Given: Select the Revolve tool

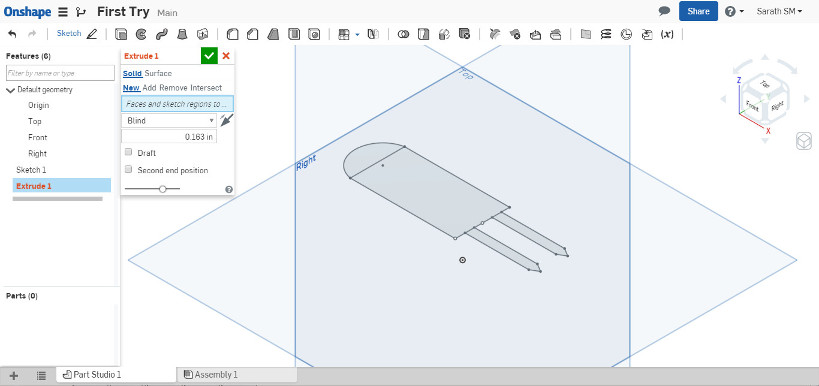Looking at the screenshot, I should (x=141, y=34).
